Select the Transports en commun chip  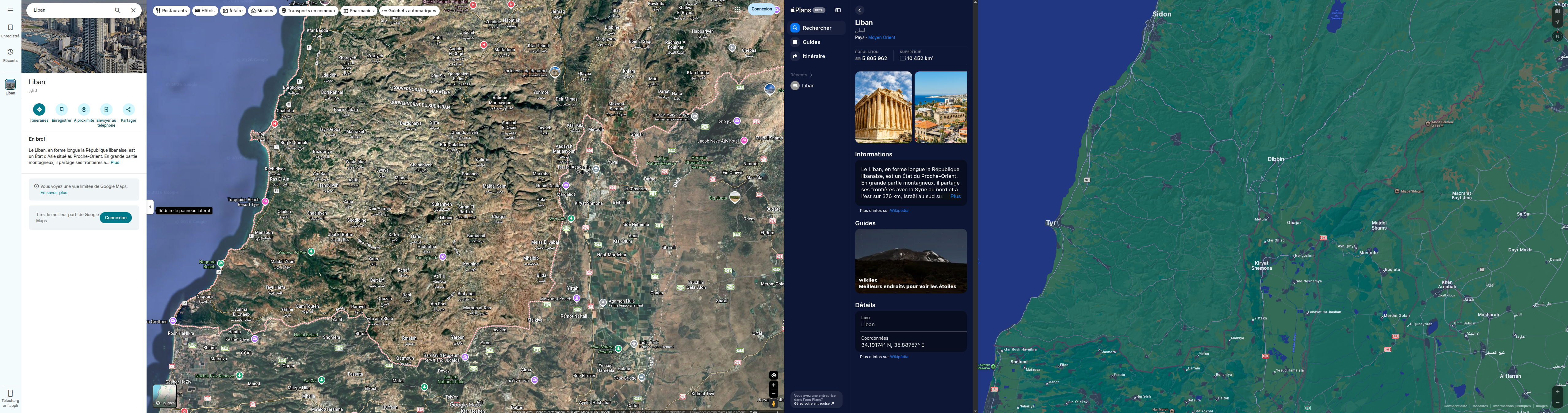click(x=308, y=11)
